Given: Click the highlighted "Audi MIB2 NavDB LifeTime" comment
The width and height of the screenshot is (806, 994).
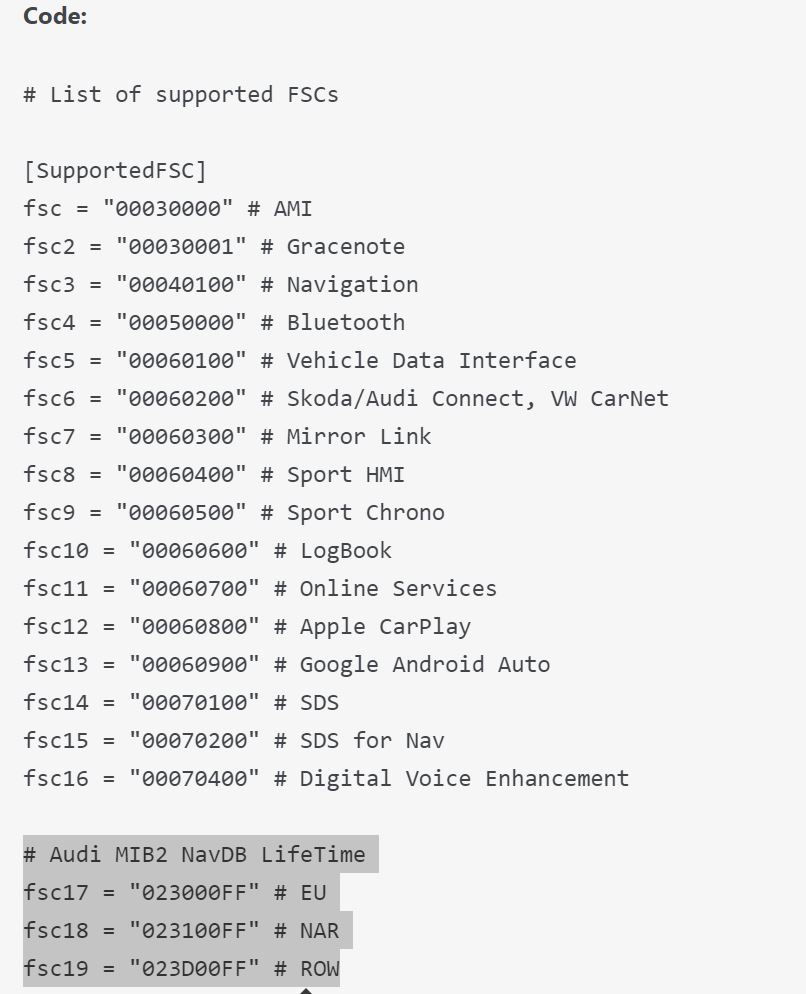Looking at the screenshot, I should [x=200, y=855].
